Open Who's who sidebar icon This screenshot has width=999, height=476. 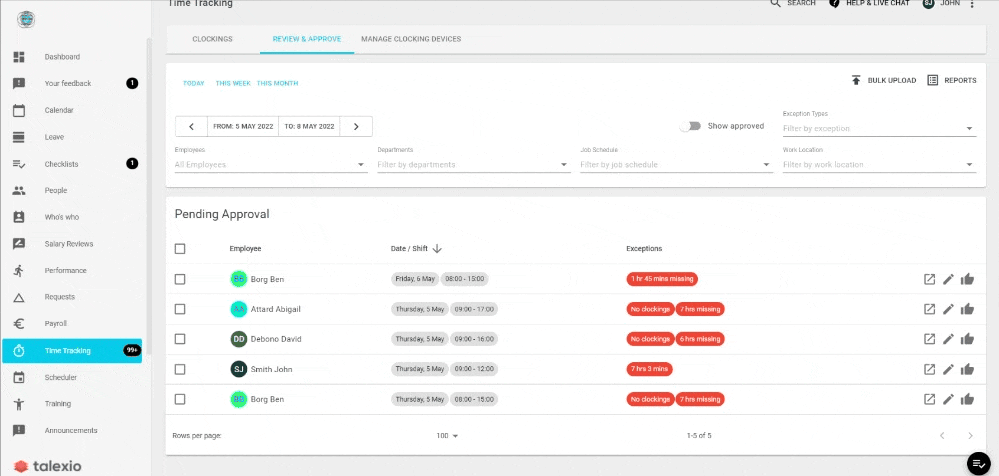coord(18,217)
